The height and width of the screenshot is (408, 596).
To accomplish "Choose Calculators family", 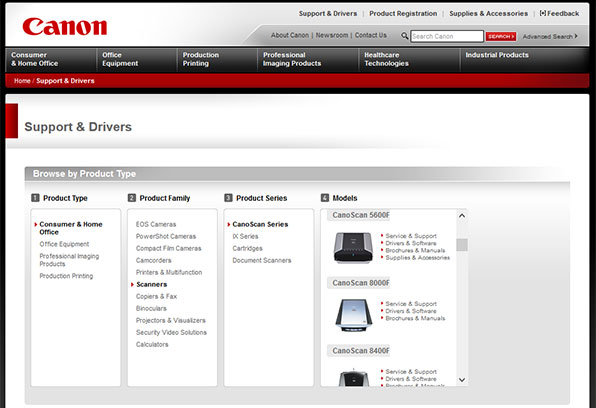I will (x=152, y=344).
